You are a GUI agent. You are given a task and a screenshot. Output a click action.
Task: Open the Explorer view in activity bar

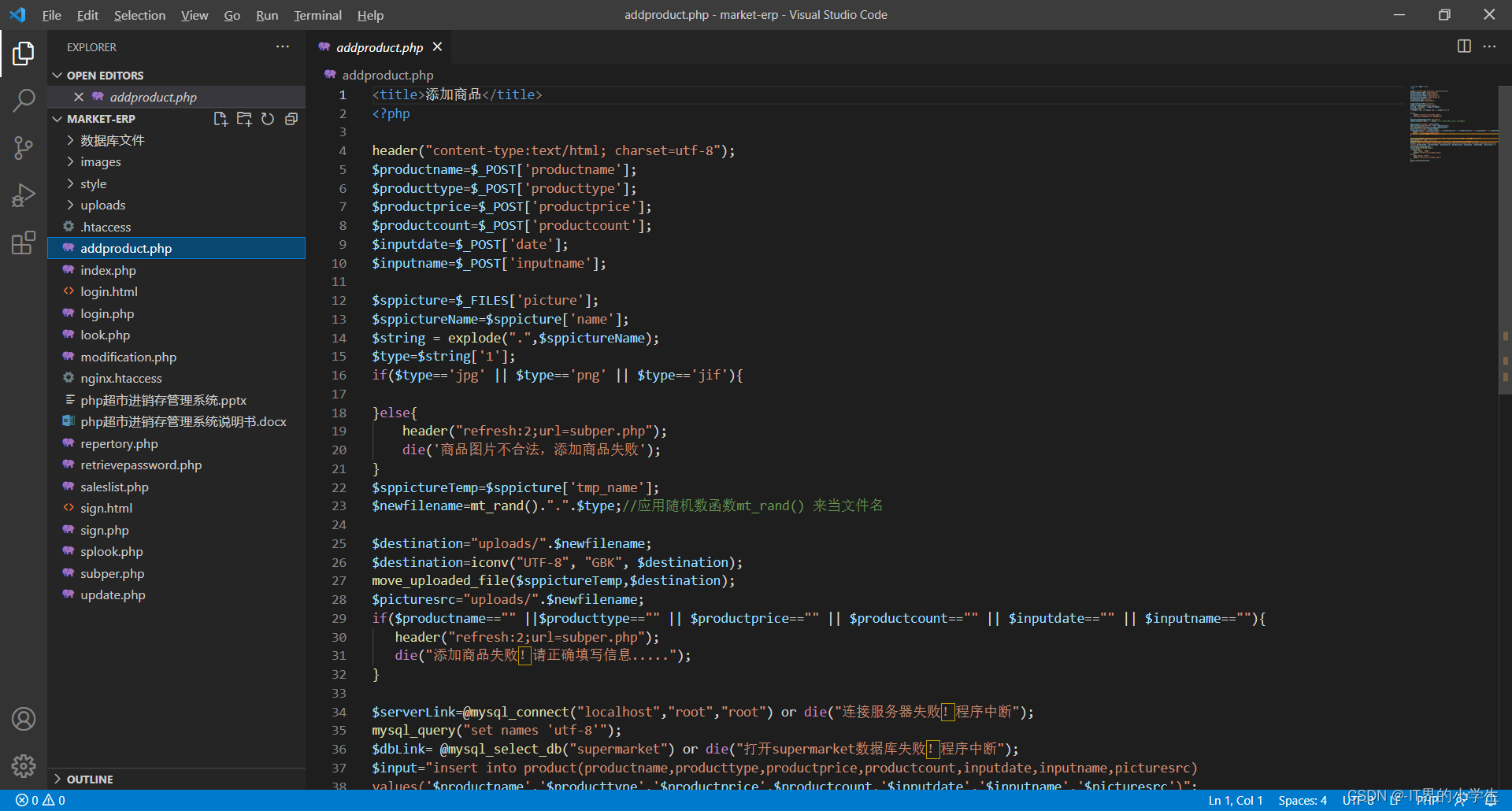24,54
